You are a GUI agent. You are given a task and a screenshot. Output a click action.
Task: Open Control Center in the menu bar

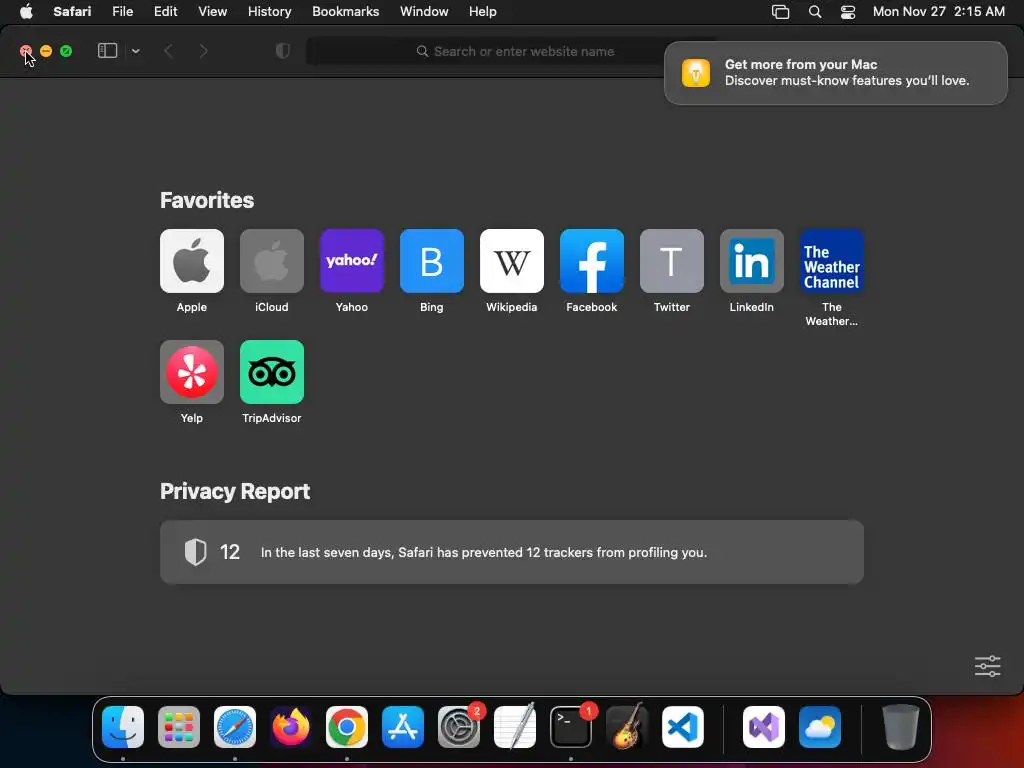click(x=848, y=11)
